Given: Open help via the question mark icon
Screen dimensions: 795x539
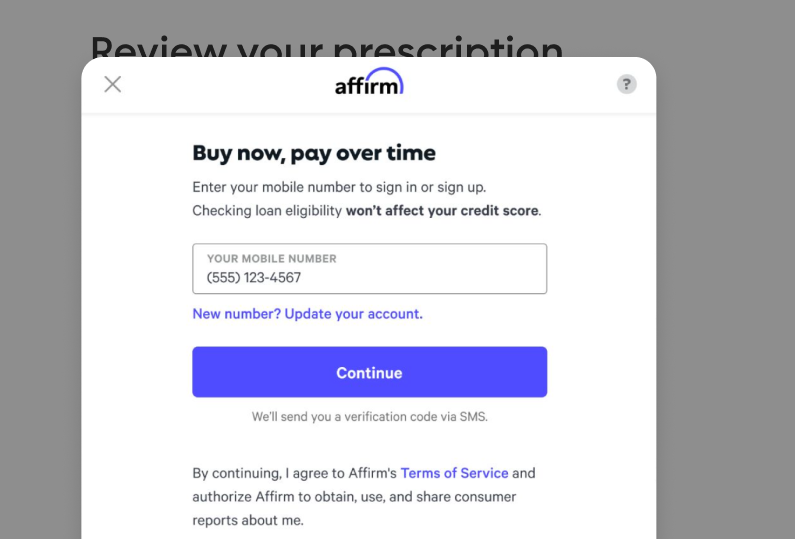Looking at the screenshot, I should 627,84.
